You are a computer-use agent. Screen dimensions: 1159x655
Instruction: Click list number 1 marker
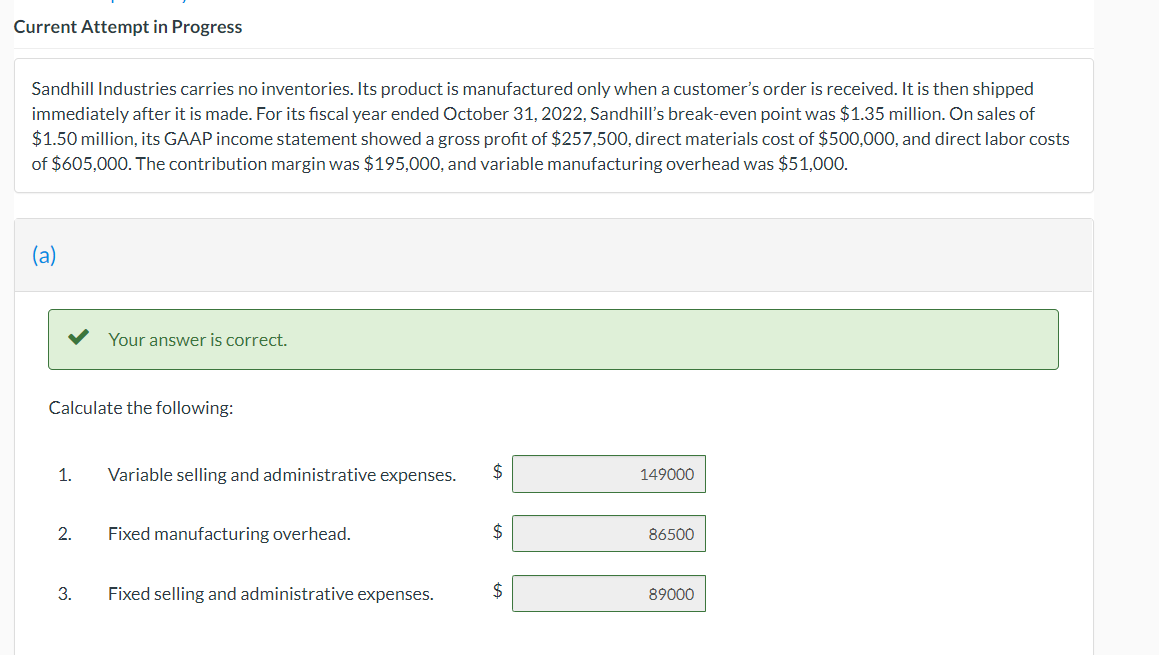[x=65, y=475]
